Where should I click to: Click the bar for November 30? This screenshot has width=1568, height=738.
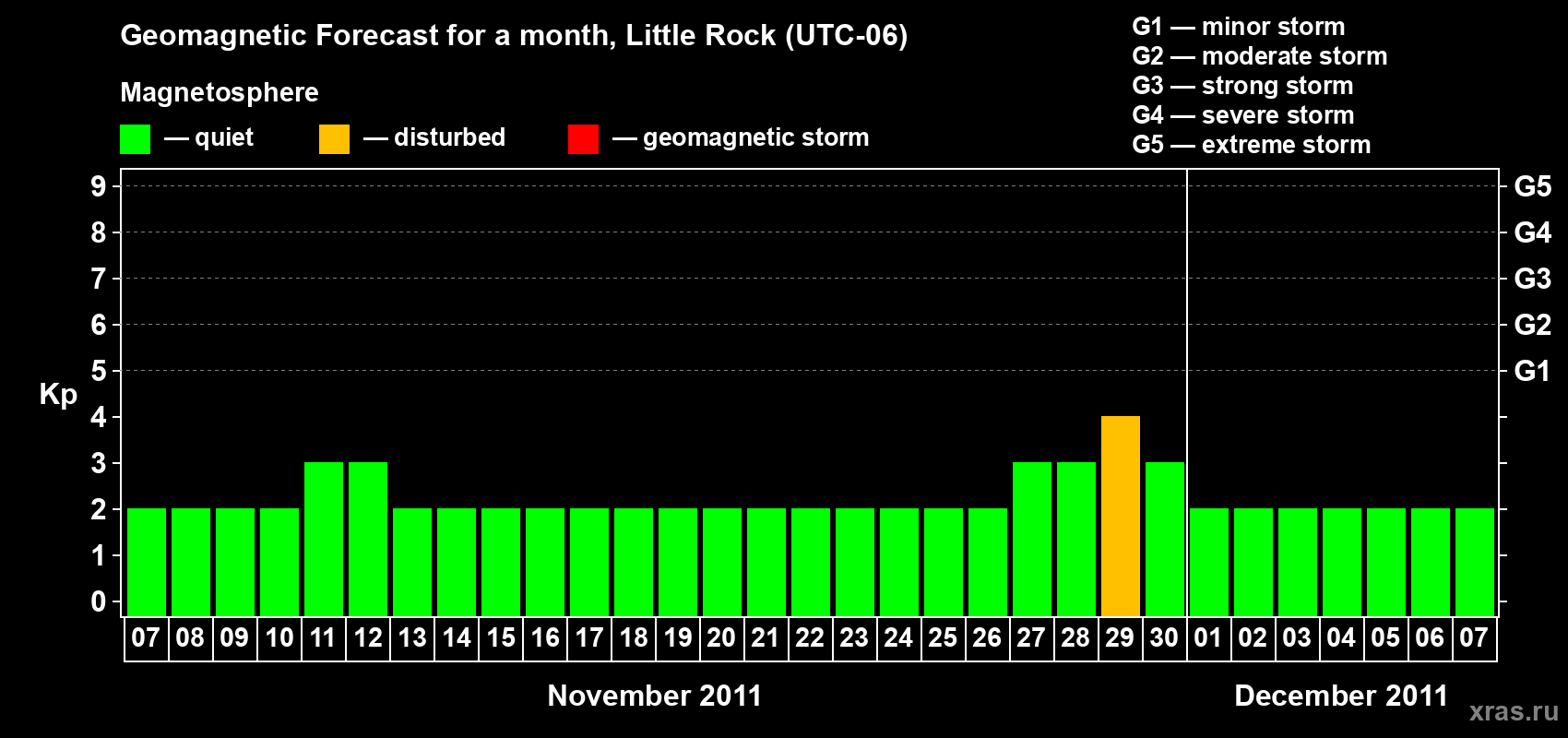point(1165,539)
